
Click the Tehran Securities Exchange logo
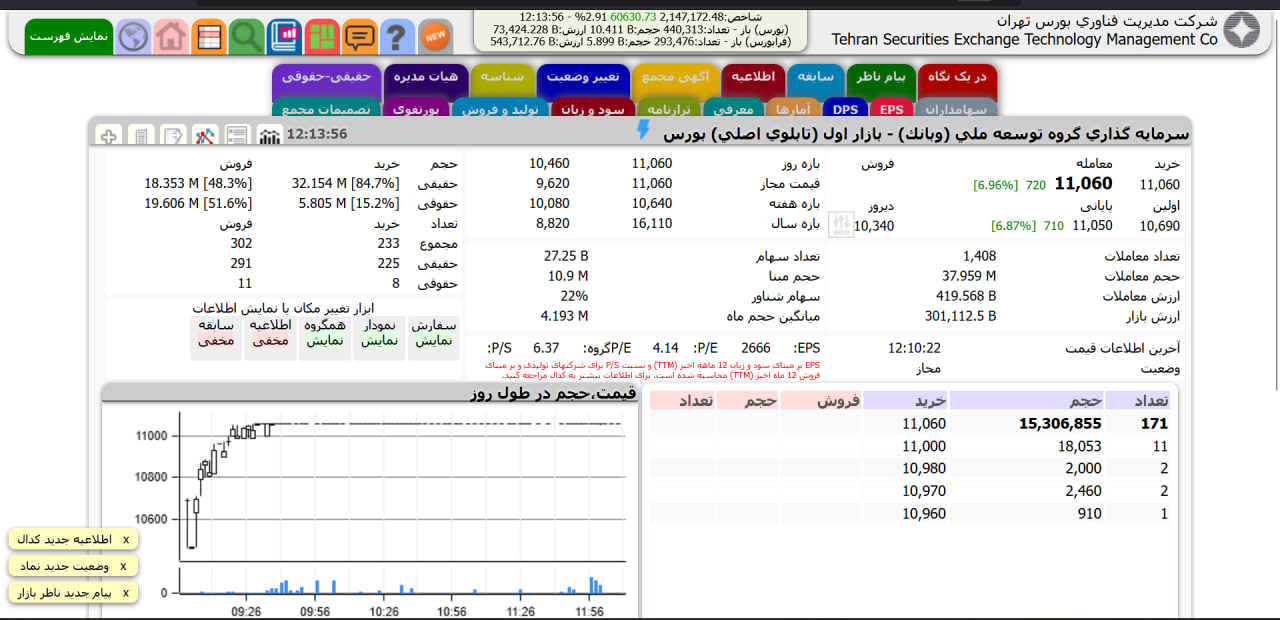click(1243, 30)
